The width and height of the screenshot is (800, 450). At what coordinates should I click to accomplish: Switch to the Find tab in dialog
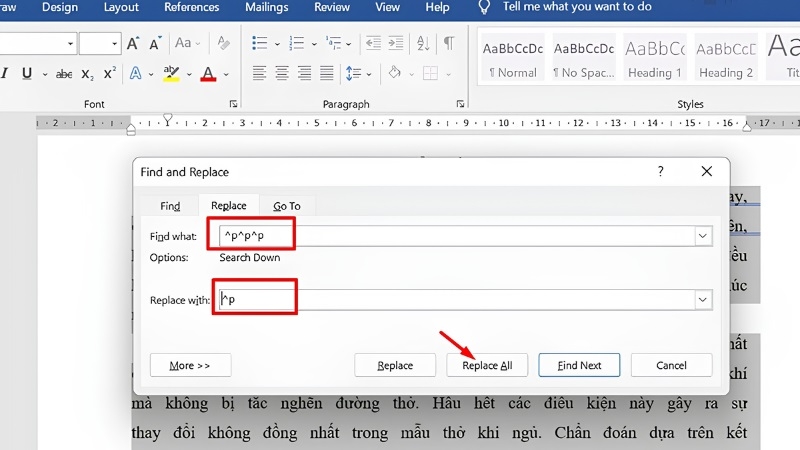coord(170,206)
